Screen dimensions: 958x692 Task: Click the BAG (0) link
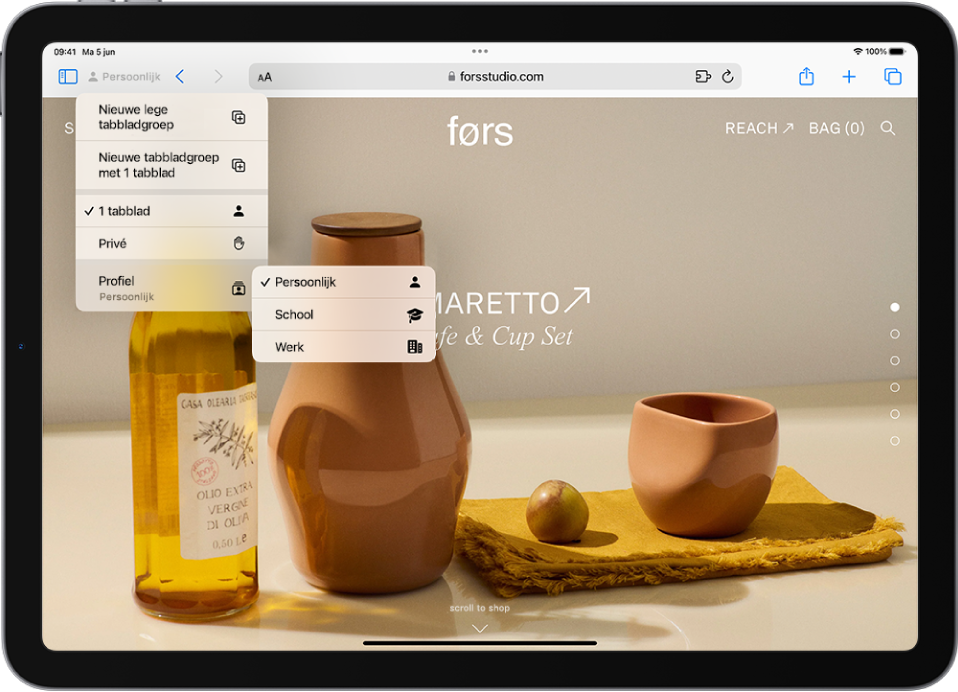click(x=836, y=128)
